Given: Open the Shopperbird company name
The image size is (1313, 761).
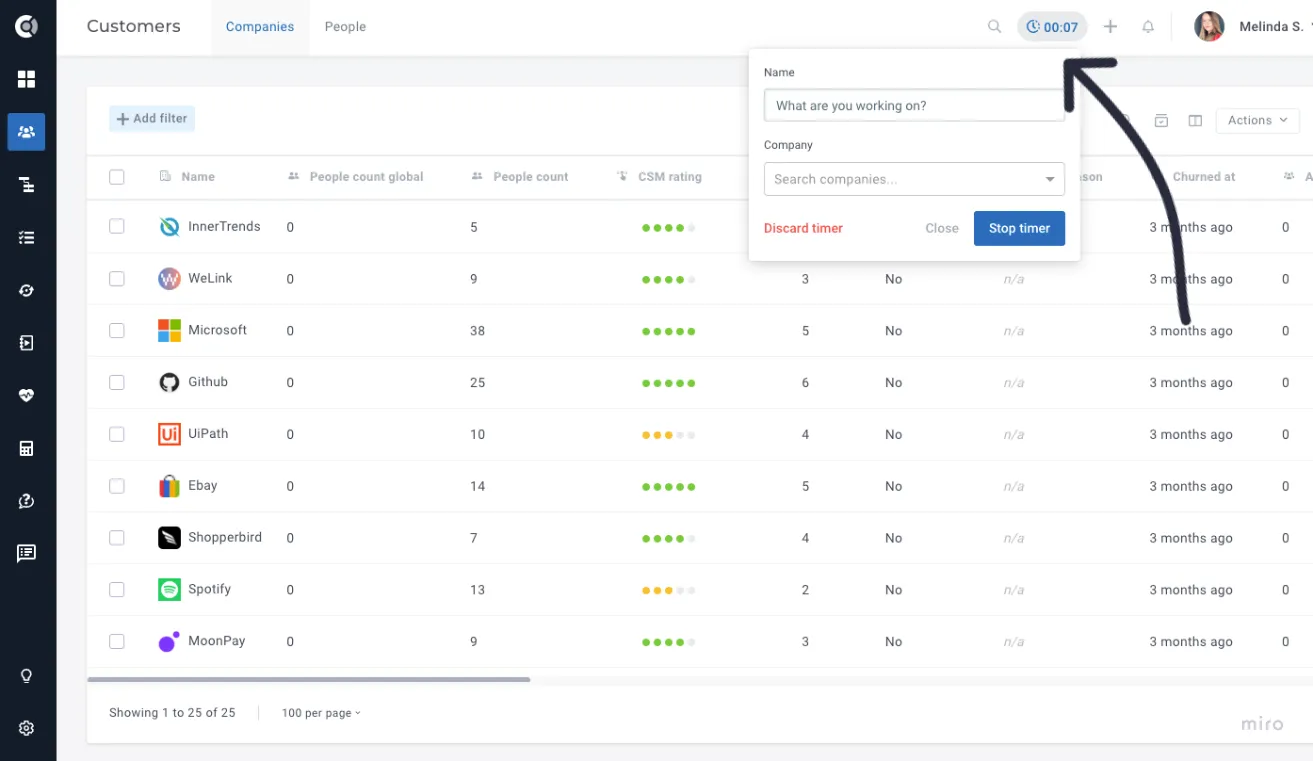Looking at the screenshot, I should [225, 538].
